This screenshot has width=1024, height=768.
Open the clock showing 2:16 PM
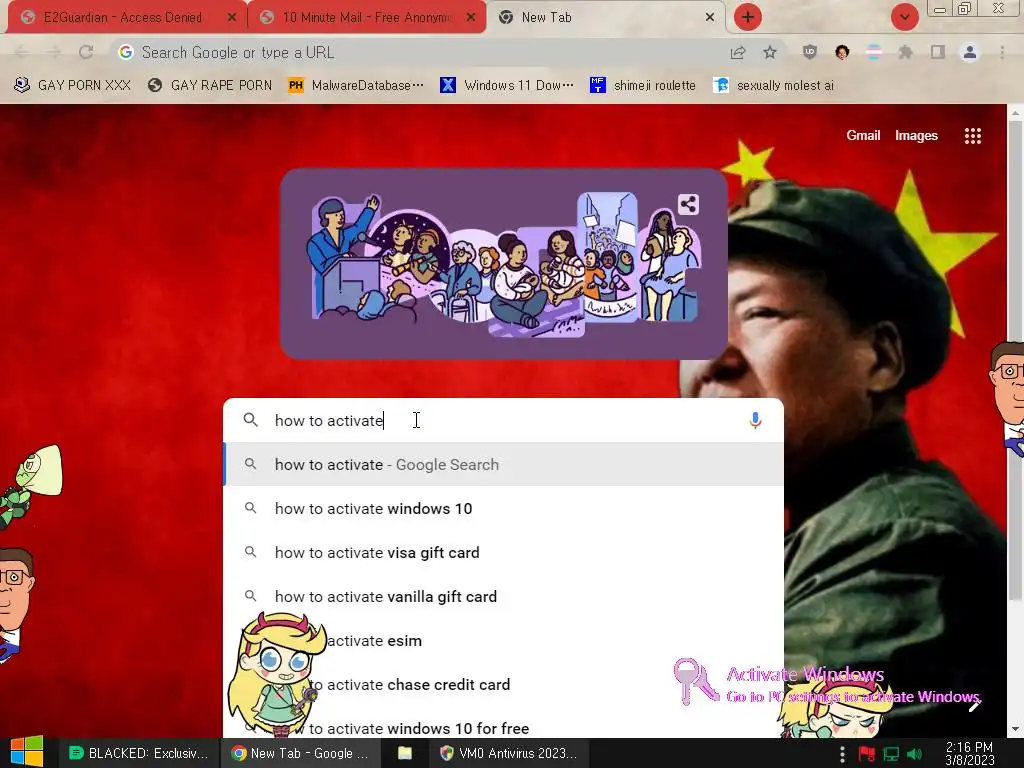[x=969, y=753]
